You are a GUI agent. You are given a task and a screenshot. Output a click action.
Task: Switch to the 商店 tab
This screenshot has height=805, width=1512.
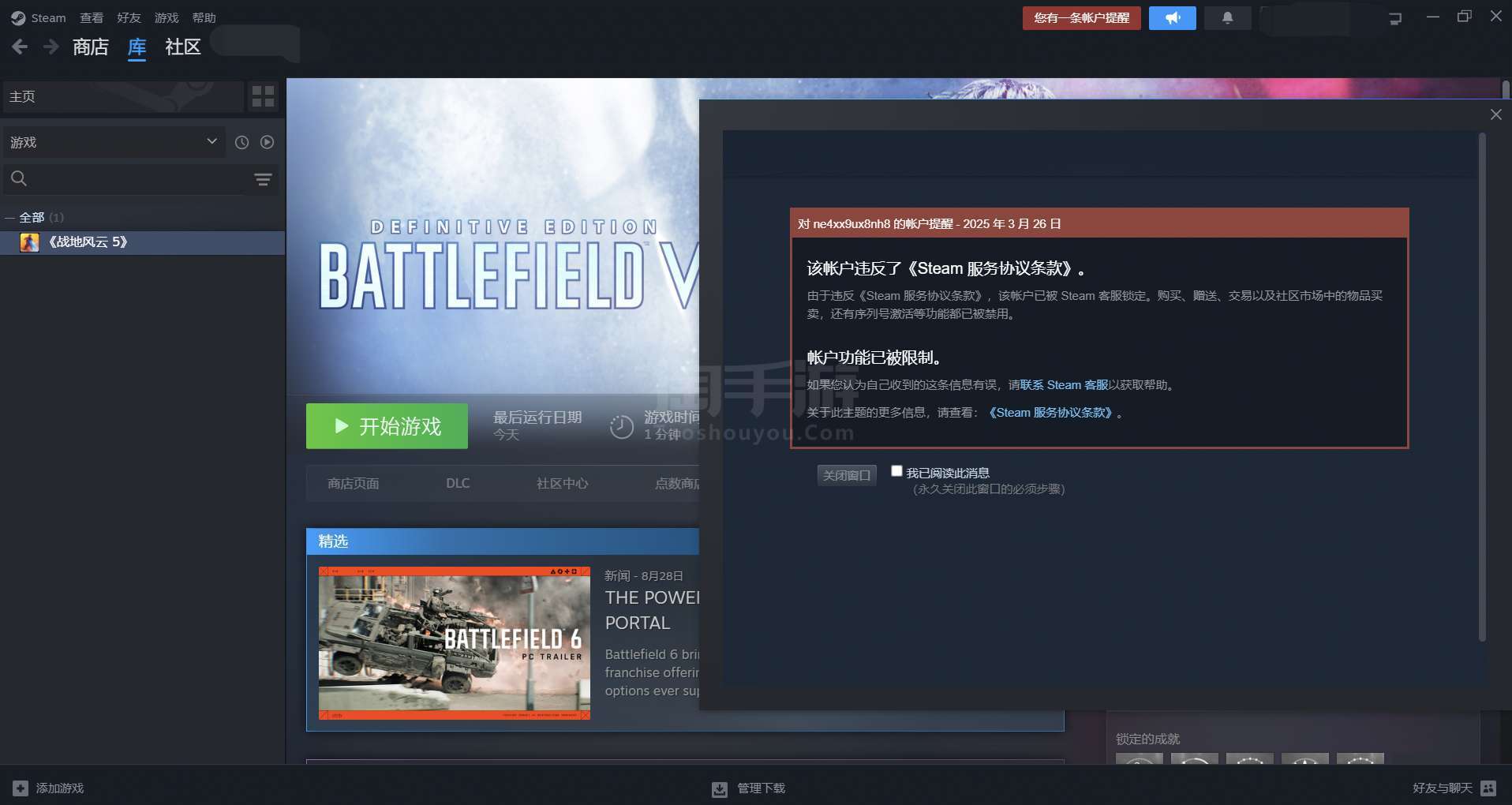(x=91, y=47)
